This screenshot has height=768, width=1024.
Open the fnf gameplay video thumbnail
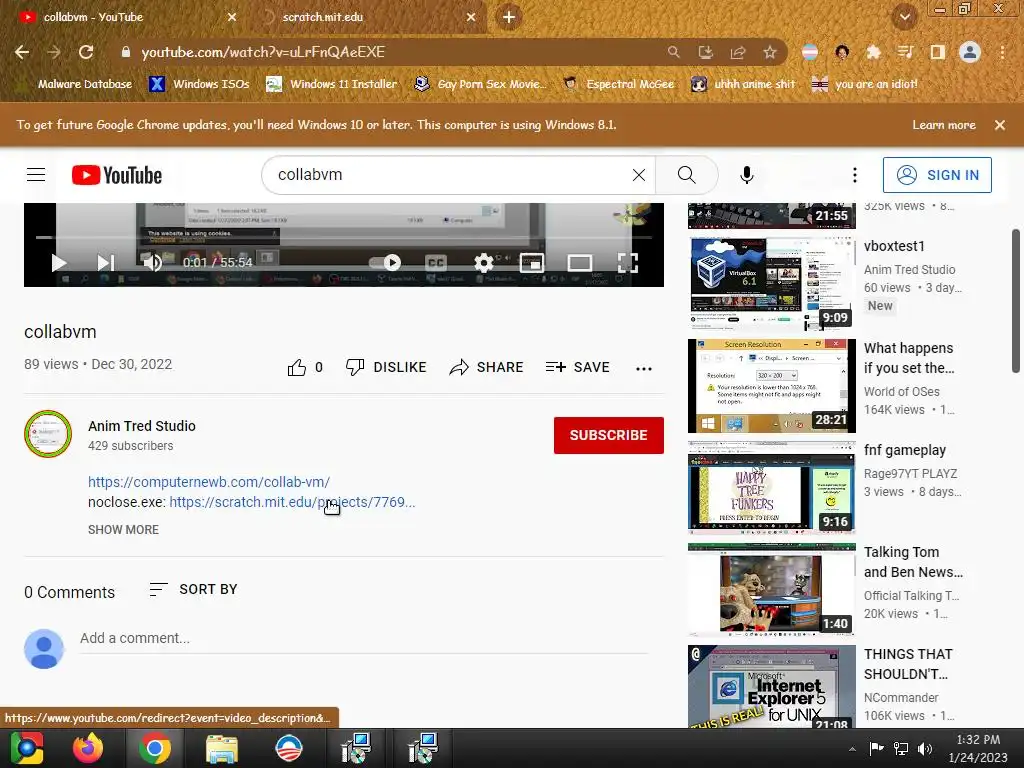(772, 488)
